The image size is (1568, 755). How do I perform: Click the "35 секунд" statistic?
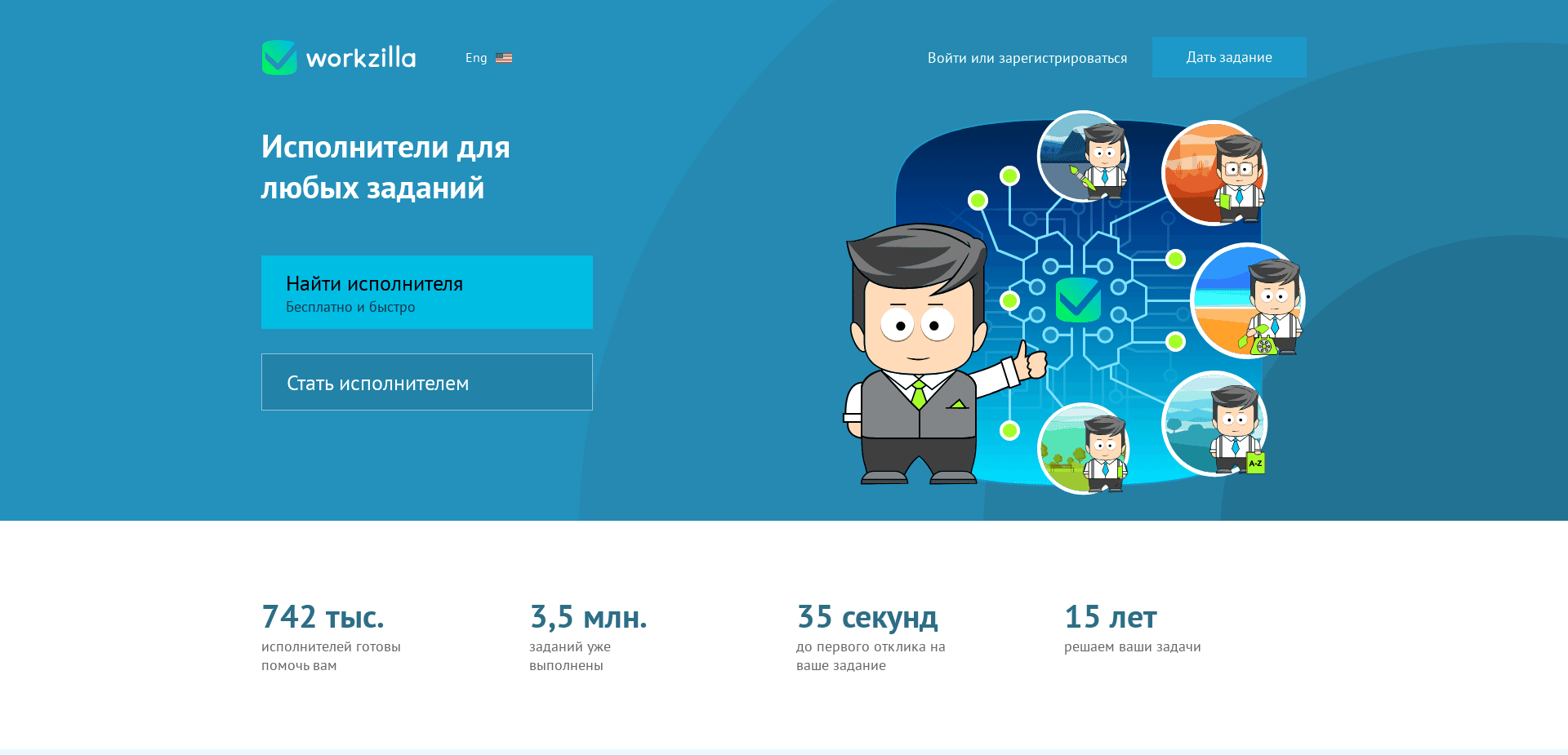click(867, 617)
